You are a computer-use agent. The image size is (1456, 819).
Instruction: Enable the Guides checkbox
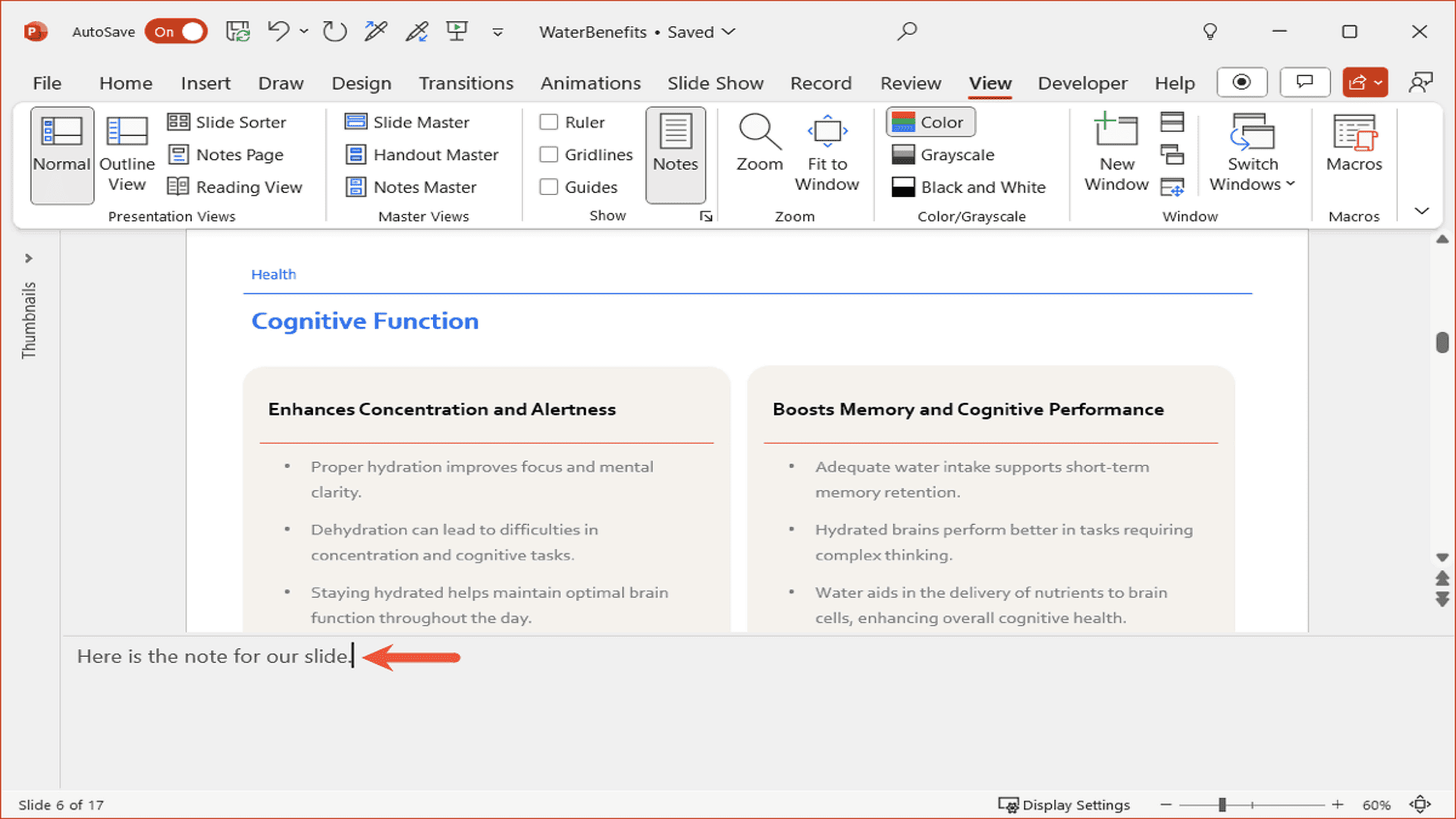549,187
